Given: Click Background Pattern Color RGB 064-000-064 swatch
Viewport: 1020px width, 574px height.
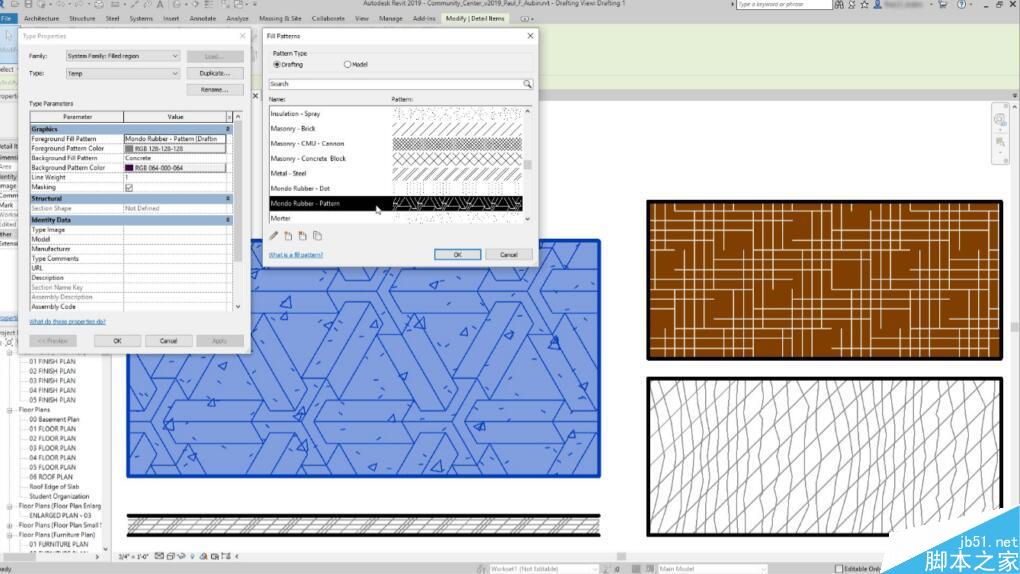Looking at the screenshot, I should tap(175, 168).
